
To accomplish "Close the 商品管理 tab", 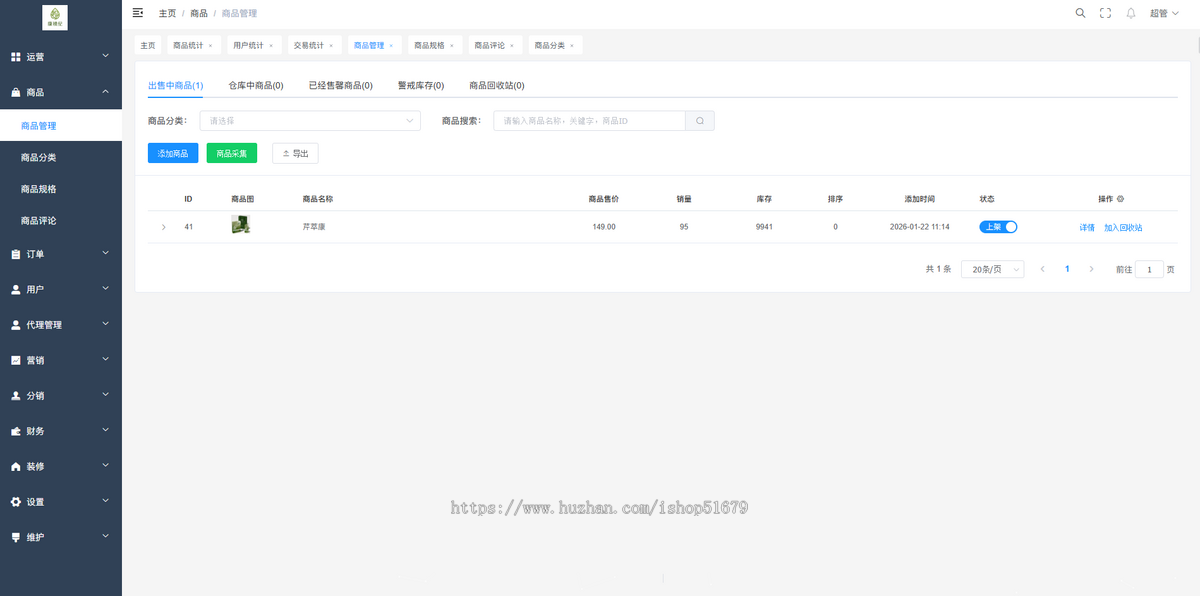I will pos(391,45).
